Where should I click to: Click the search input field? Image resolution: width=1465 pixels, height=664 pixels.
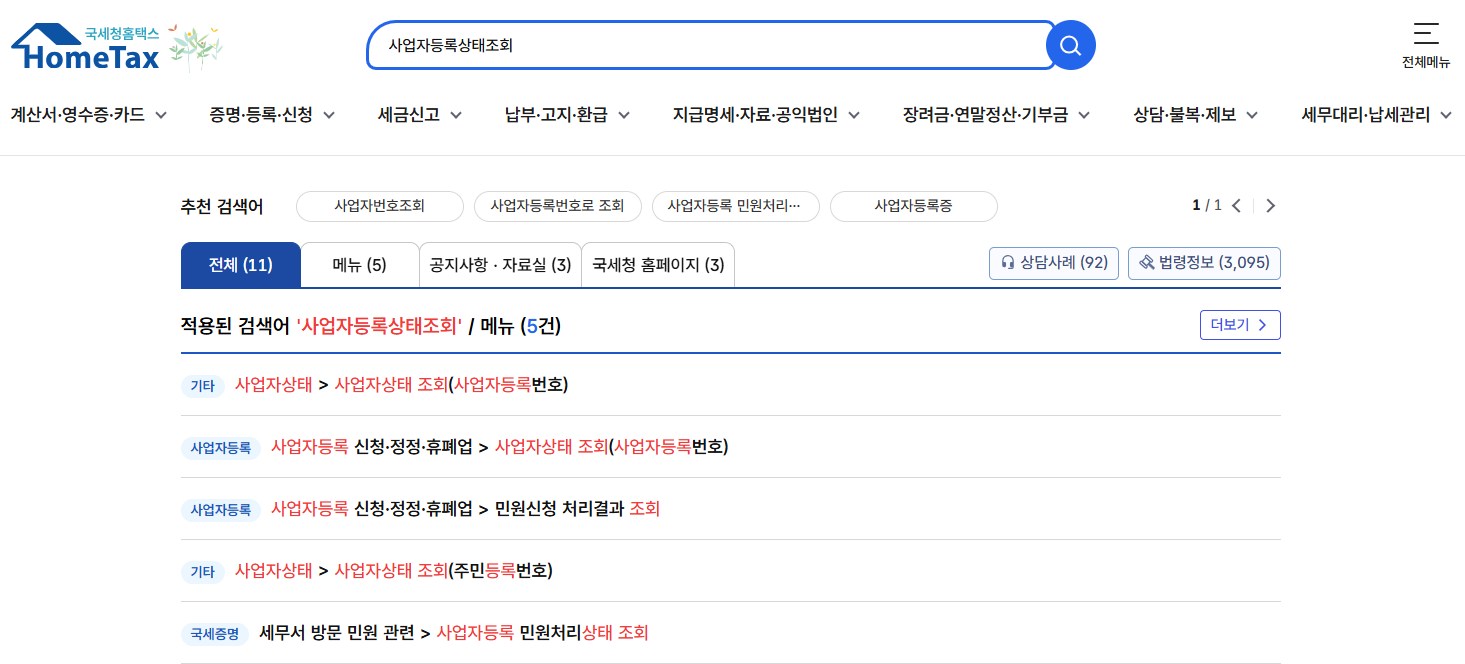[711, 45]
